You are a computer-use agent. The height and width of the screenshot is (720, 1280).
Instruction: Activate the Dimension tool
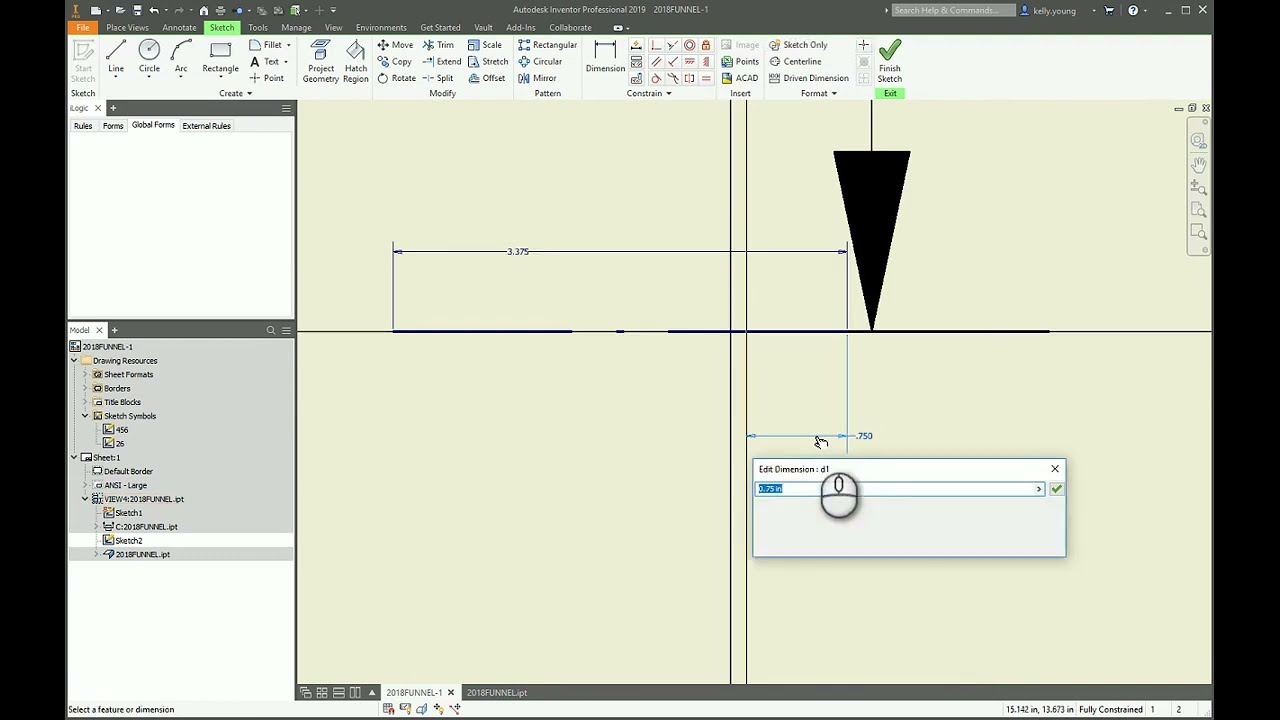coord(605,57)
